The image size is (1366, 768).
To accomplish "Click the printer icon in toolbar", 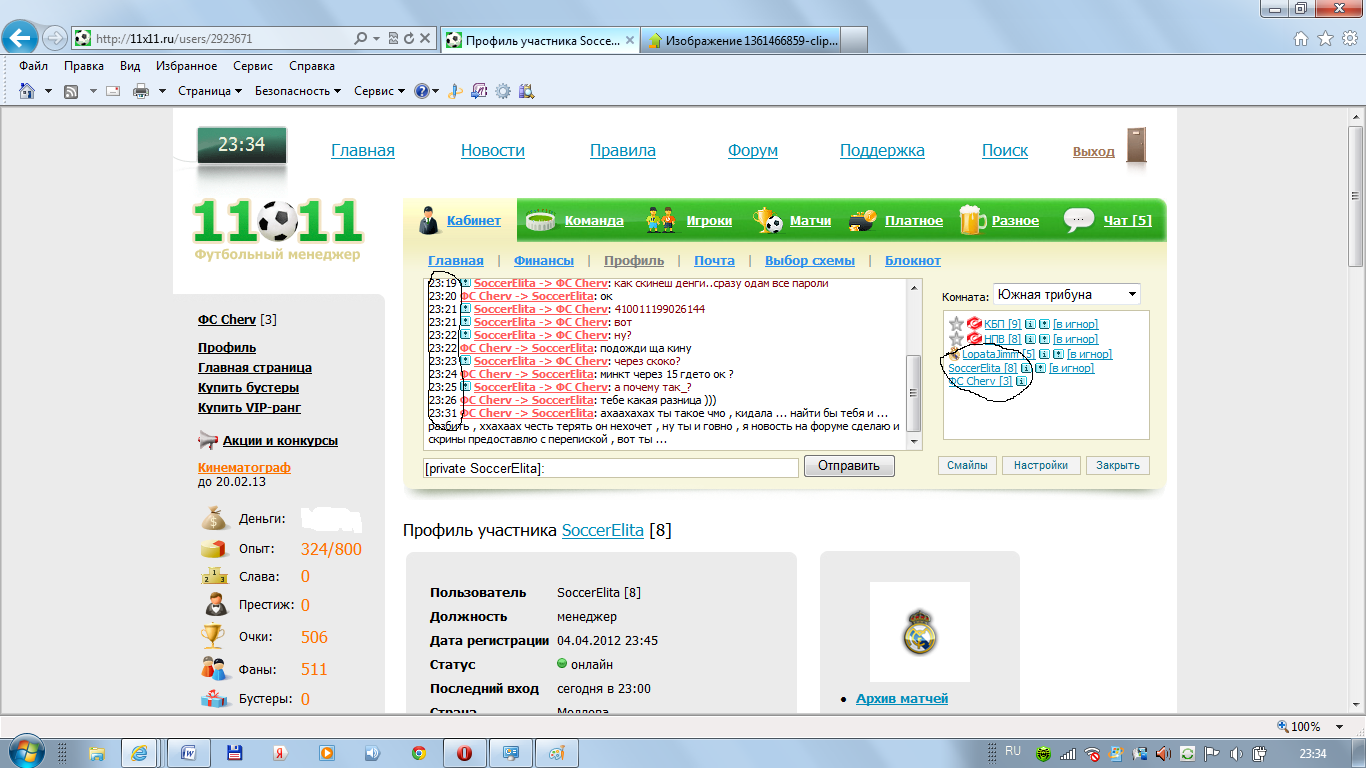I will [141, 91].
